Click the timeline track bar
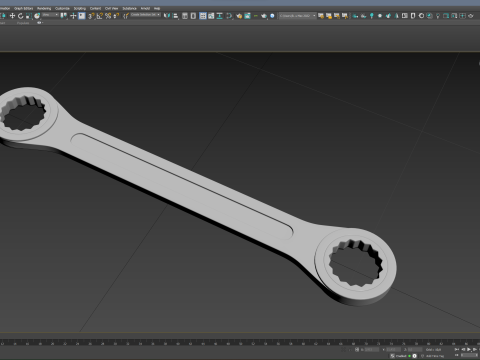Image resolution: width=480 pixels, height=360 pixels. (240, 342)
